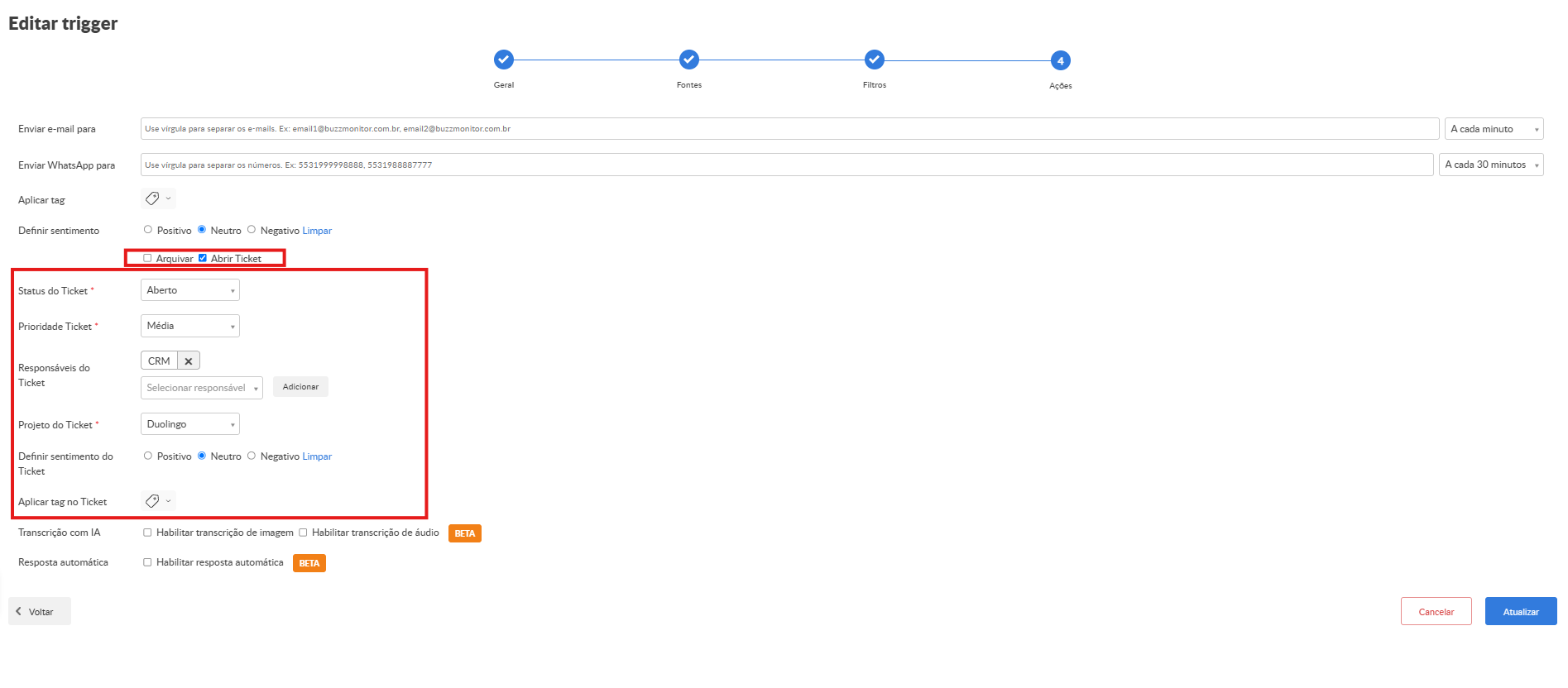Click the back arrow Voltar button
1568x688 pixels.
click(40, 611)
